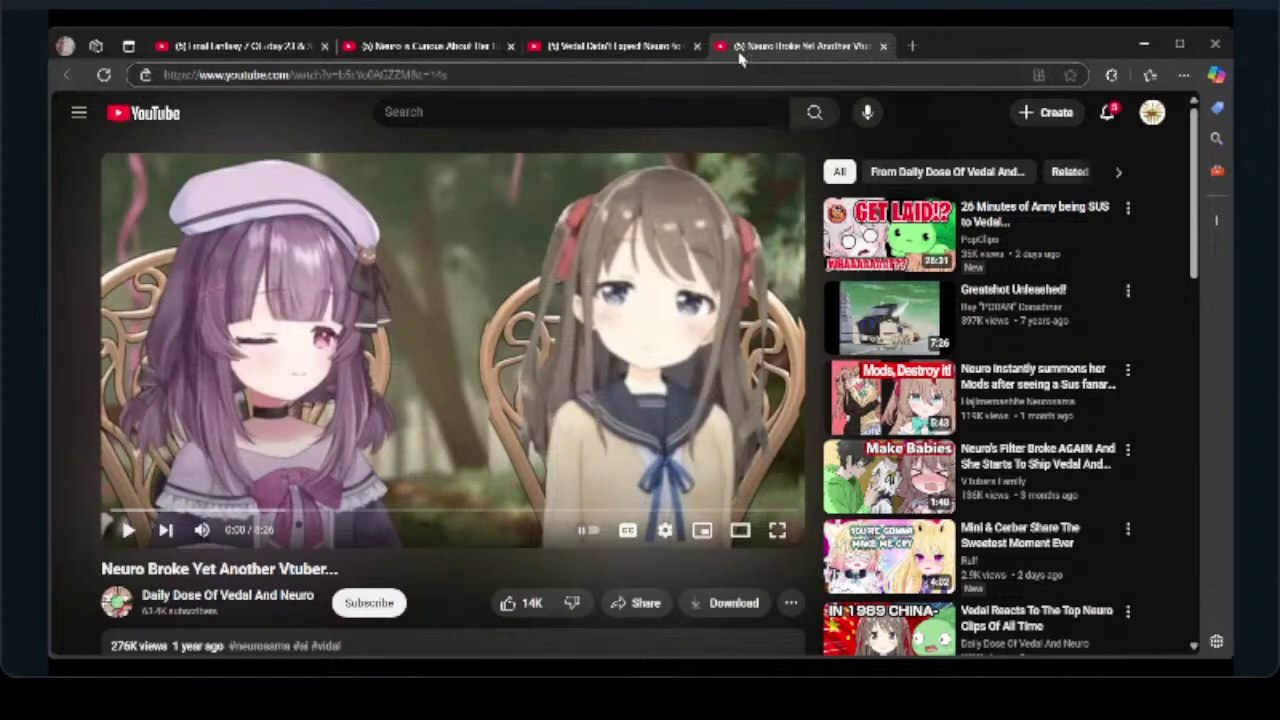Viewport: 1280px width, 720px height.
Task: Open the browser profile avatar
Action: point(65,46)
